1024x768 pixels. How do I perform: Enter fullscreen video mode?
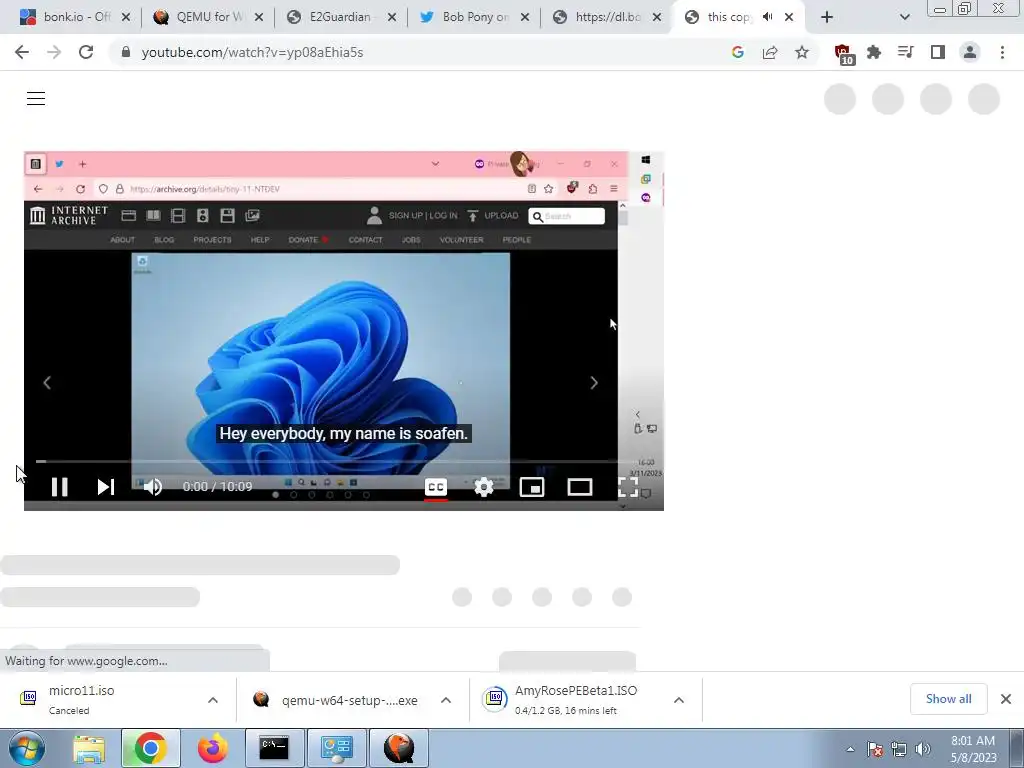coord(628,487)
